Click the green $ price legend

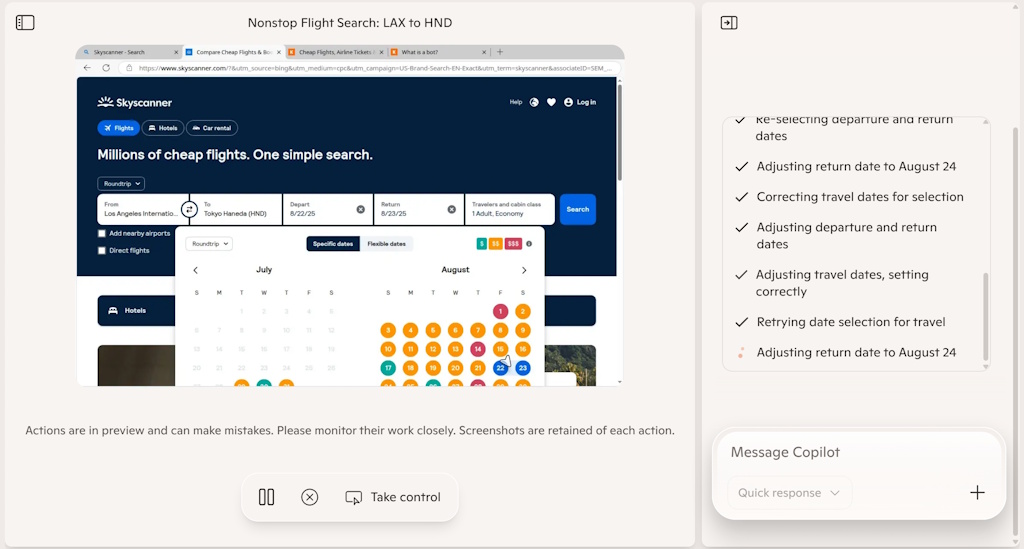481,244
